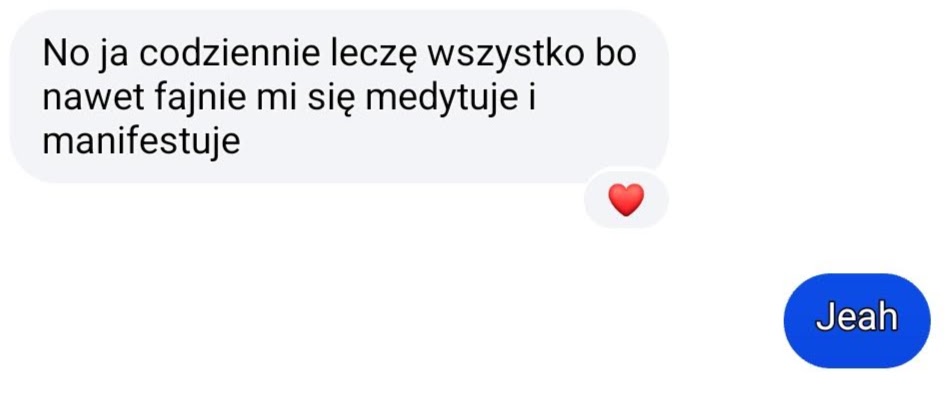This screenshot has width=951, height=409.
Task: Tap the gray message starting "No ja codziennie"
Action: pos(339,97)
